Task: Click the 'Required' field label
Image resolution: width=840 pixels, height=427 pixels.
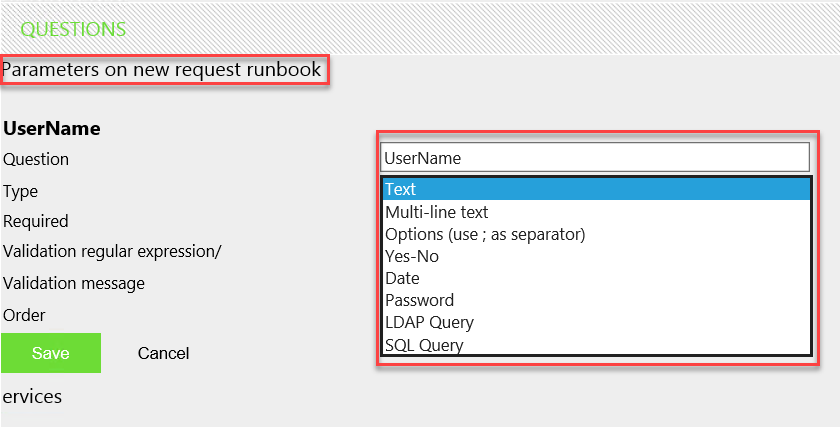Action: (x=36, y=221)
